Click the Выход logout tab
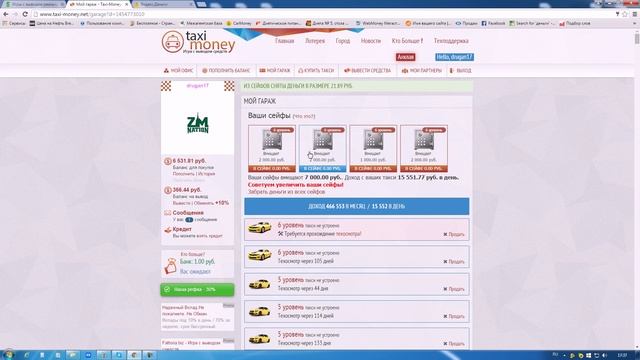 pos(460,71)
